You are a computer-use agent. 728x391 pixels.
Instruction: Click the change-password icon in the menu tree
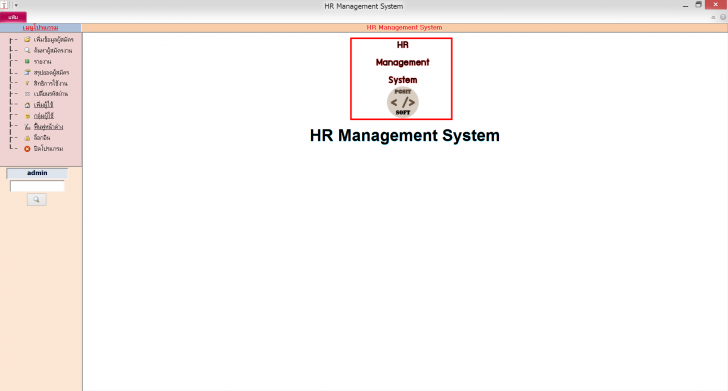click(x=27, y=94)
